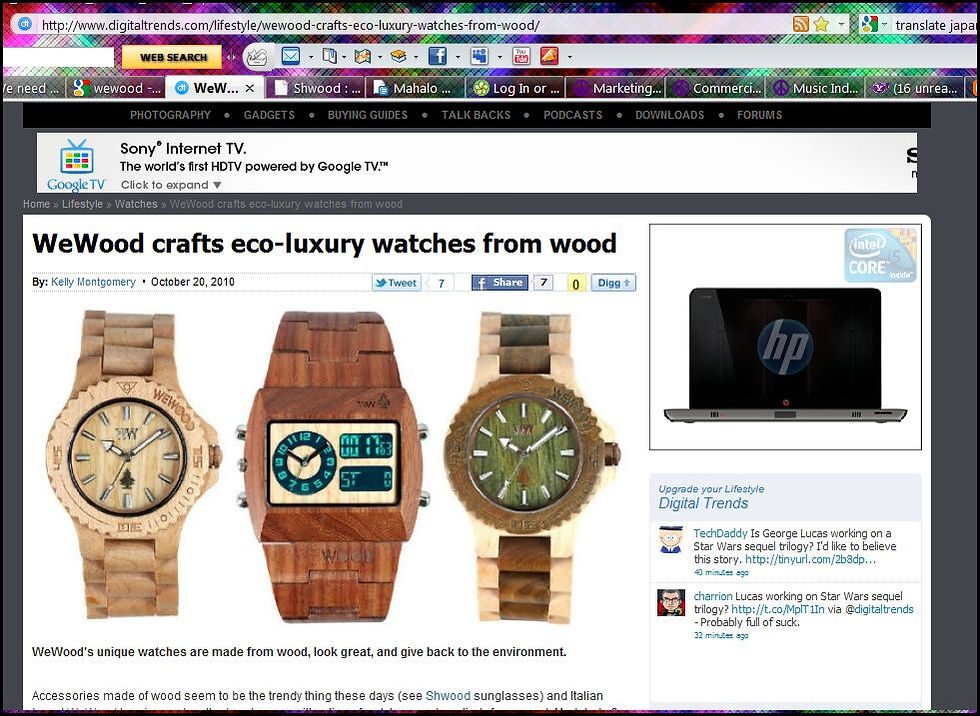Click the RSS feed icon in address bar
Image resolution: width=980 pixels, height=716 pixels.
(x=801, y=24)
